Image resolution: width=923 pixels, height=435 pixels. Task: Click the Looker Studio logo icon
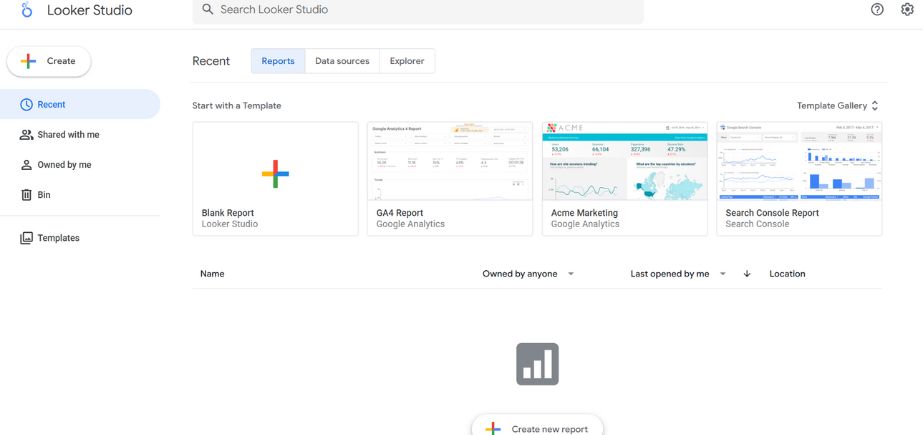(x=26, y=10)
